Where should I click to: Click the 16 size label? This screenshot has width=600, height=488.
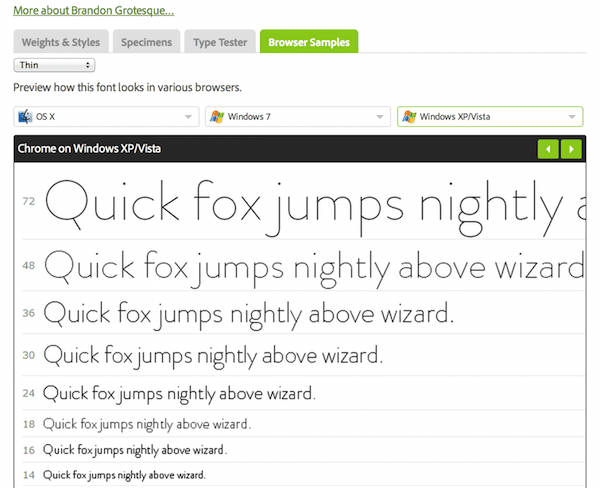[29, 450]
